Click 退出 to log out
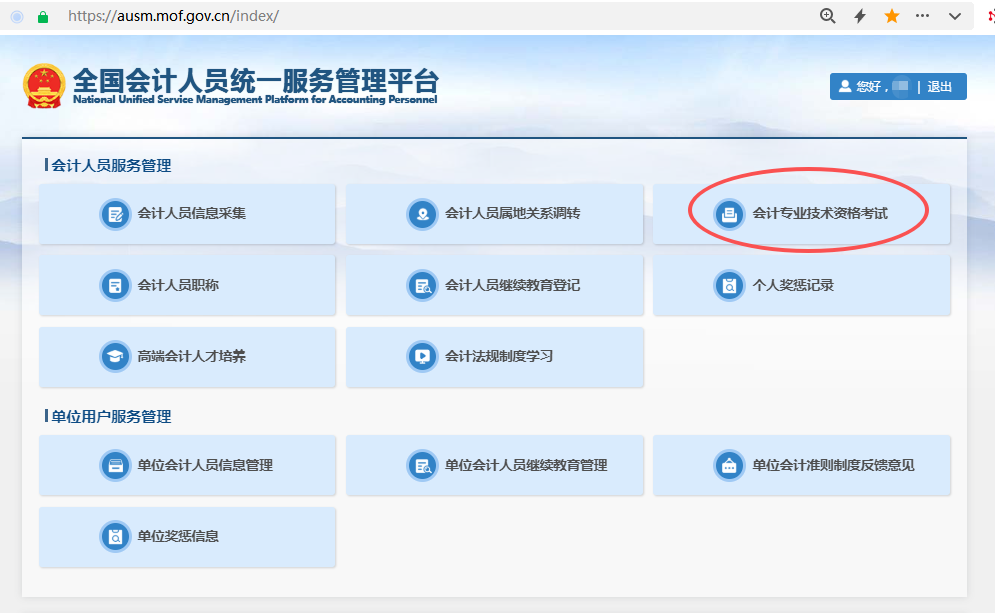 940,86
